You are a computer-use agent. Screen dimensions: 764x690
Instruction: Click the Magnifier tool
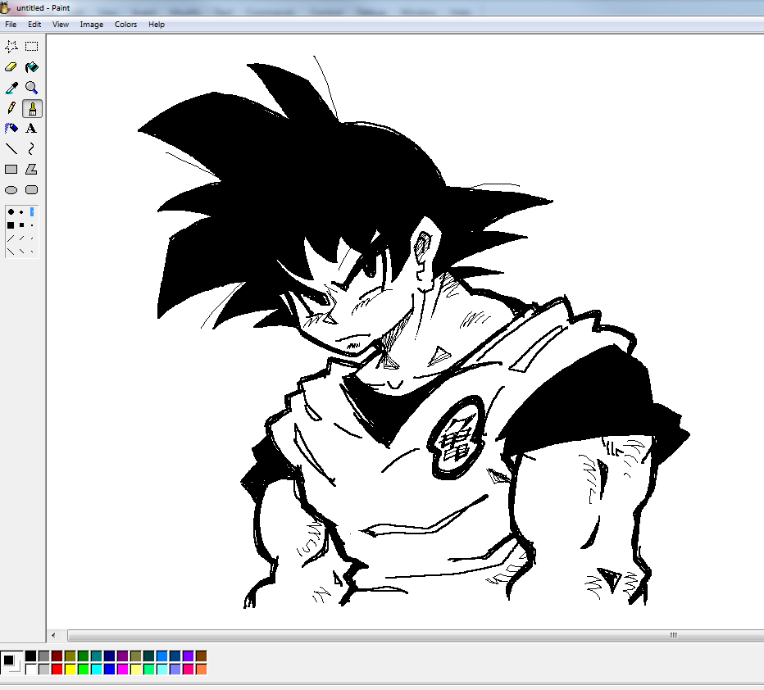32,88
